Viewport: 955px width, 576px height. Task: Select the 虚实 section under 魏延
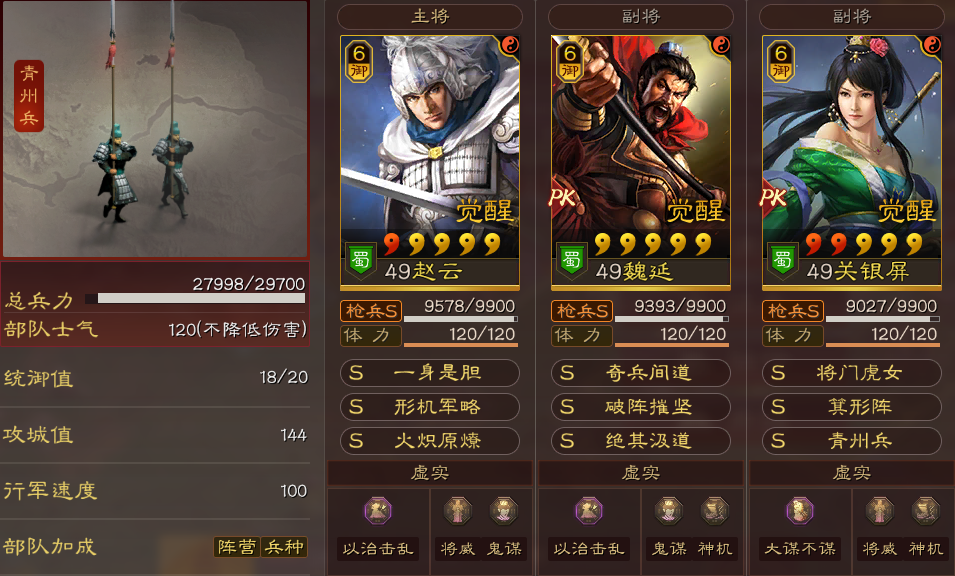coord(641,472)
